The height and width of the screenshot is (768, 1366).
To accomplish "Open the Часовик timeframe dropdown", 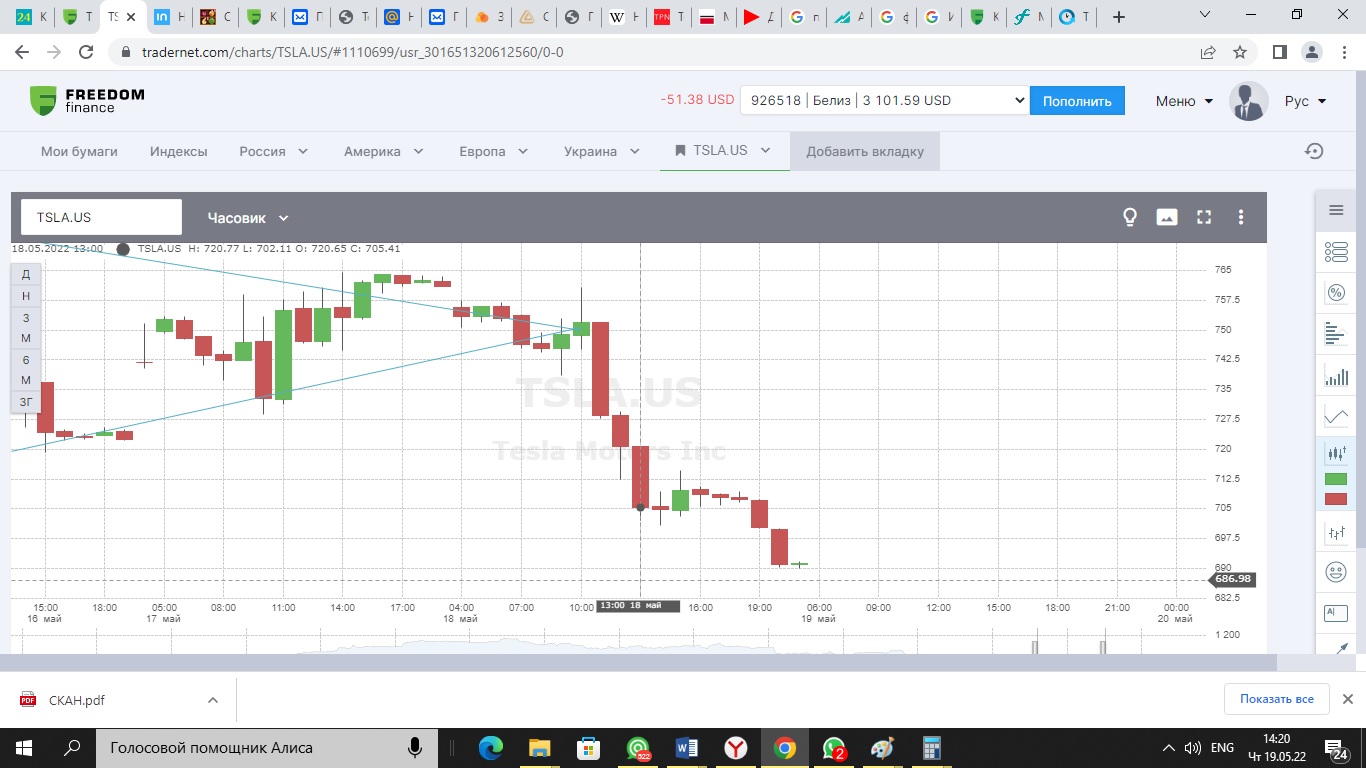I will pyautogui.click(x=248, y=217).
